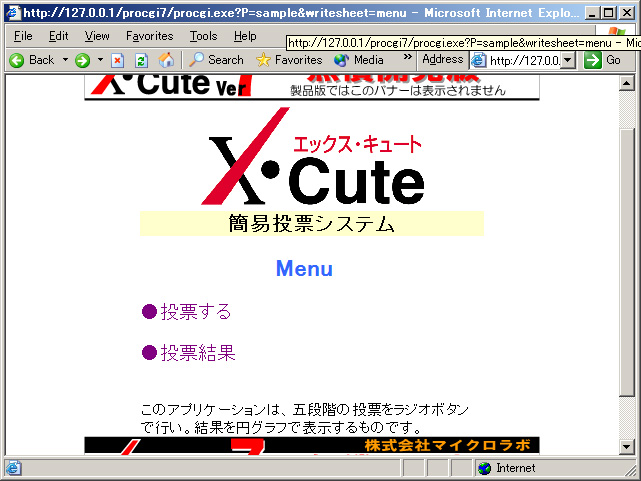Follow the 投票する link
Image resolution: width=641 pixels, height=481 pixels.
coord(186,312)
